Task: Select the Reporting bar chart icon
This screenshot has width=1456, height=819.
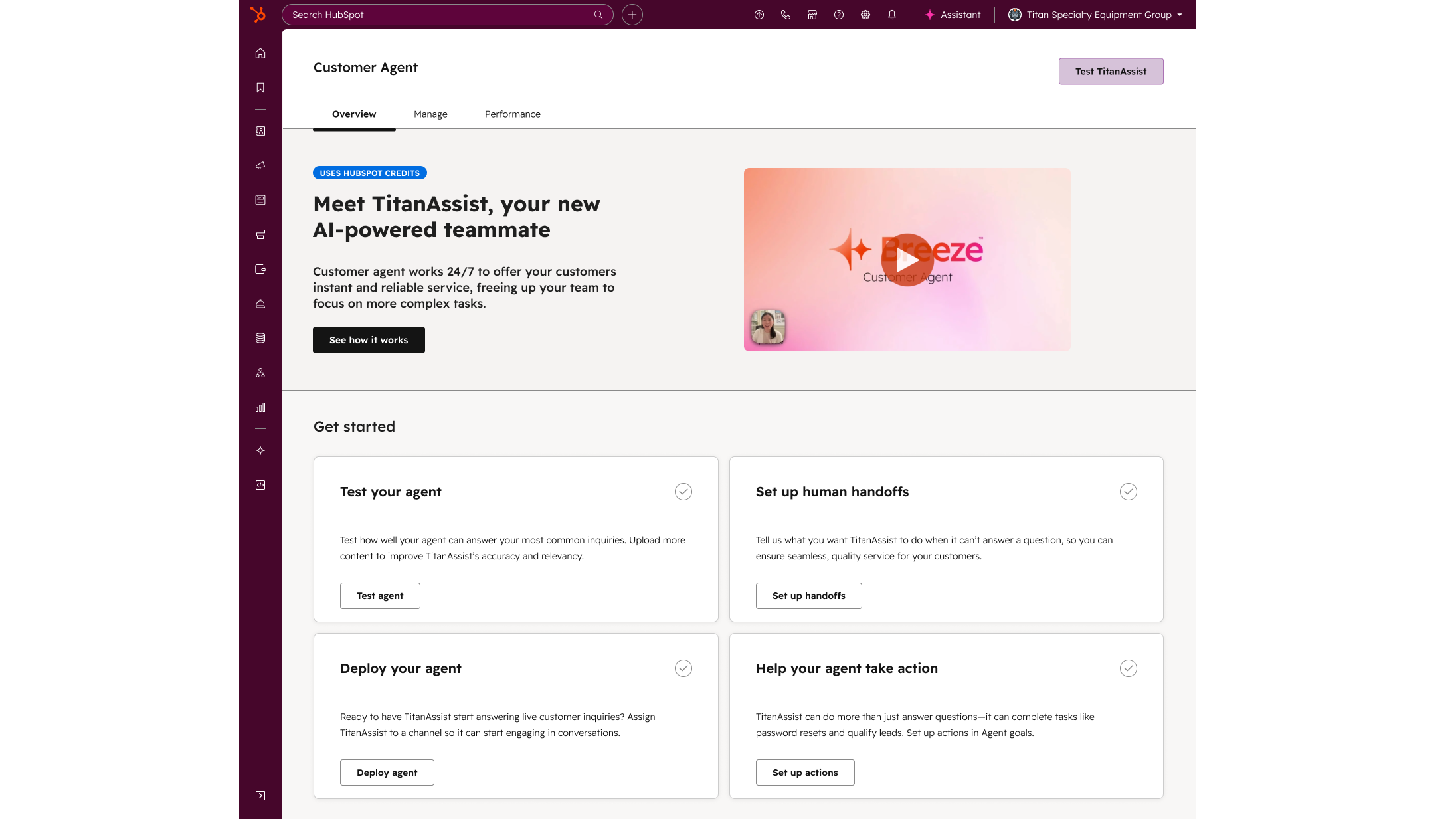Action: (x=260, y=407)
